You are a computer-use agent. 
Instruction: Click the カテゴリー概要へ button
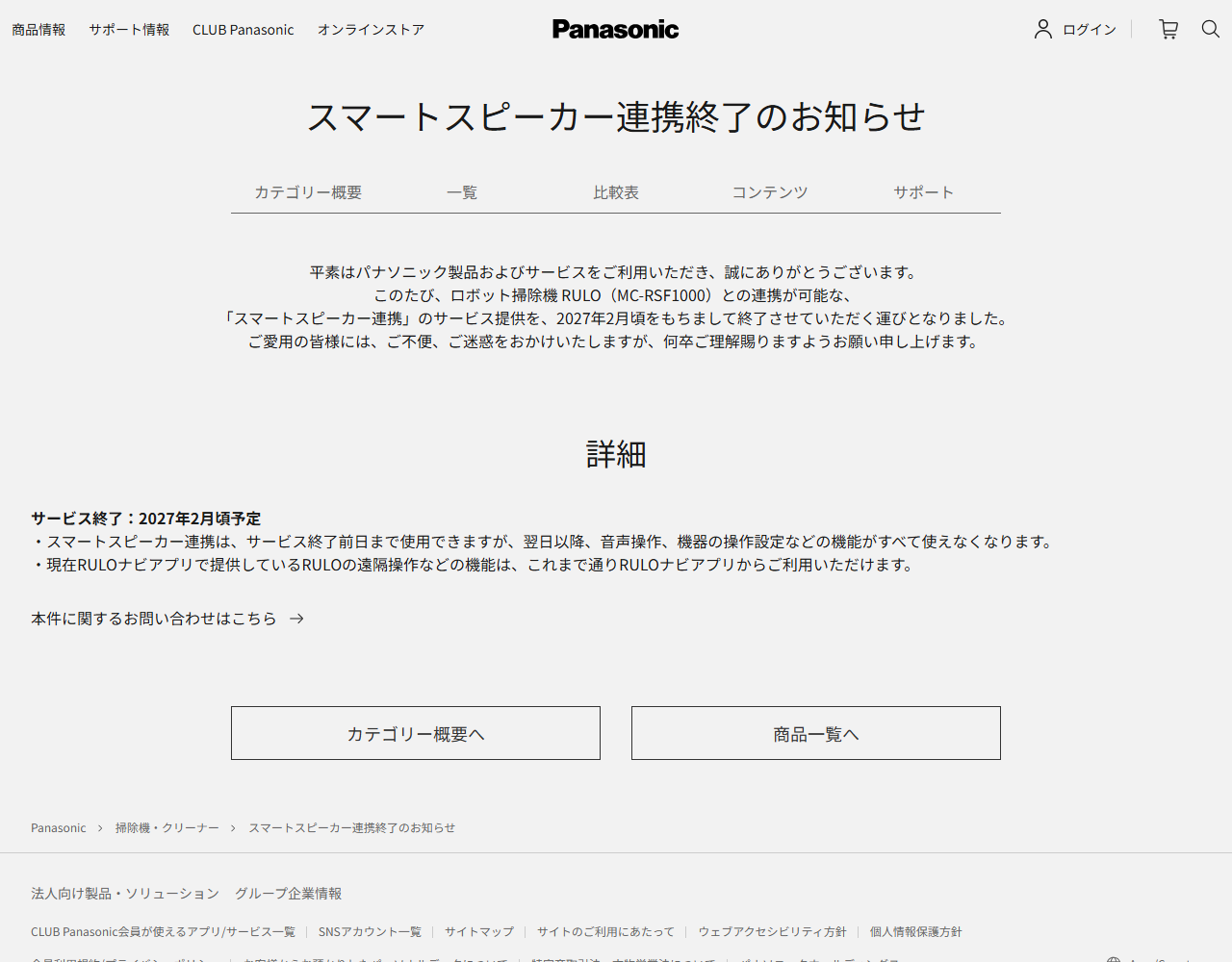[x=416, y=733]
